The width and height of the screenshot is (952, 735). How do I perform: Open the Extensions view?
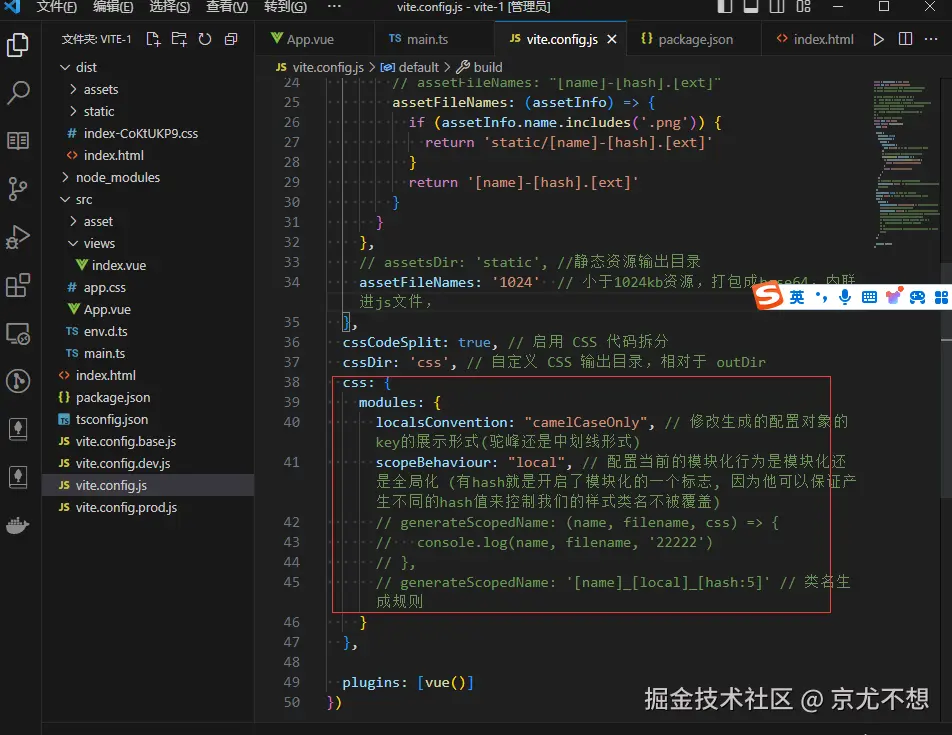point(17,285)
